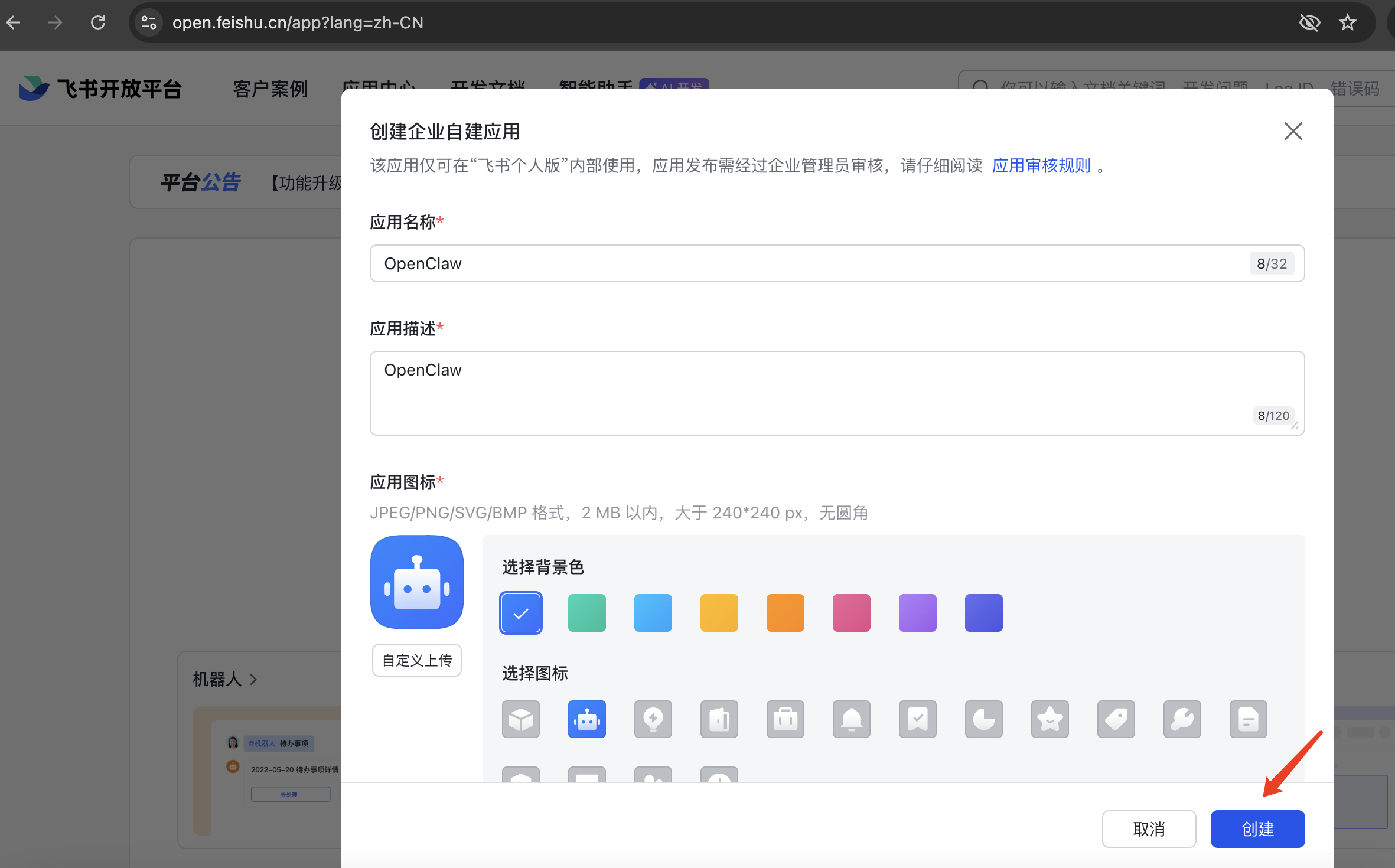Select the price tag icon option
Viewport: 1395px width, 868px height.
coord(1116,719)
